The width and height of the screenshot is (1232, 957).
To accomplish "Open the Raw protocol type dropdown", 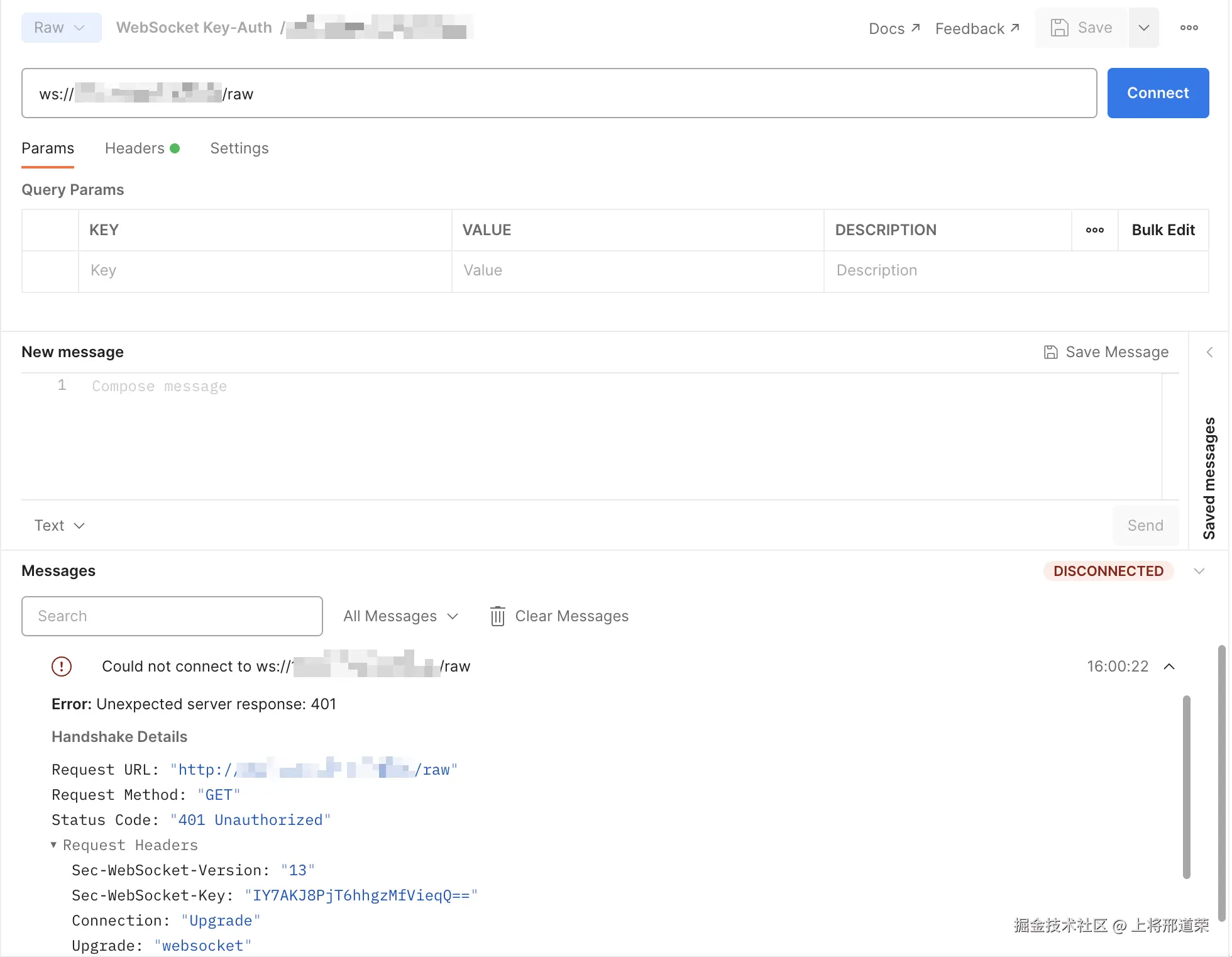I will coord(61,28).
